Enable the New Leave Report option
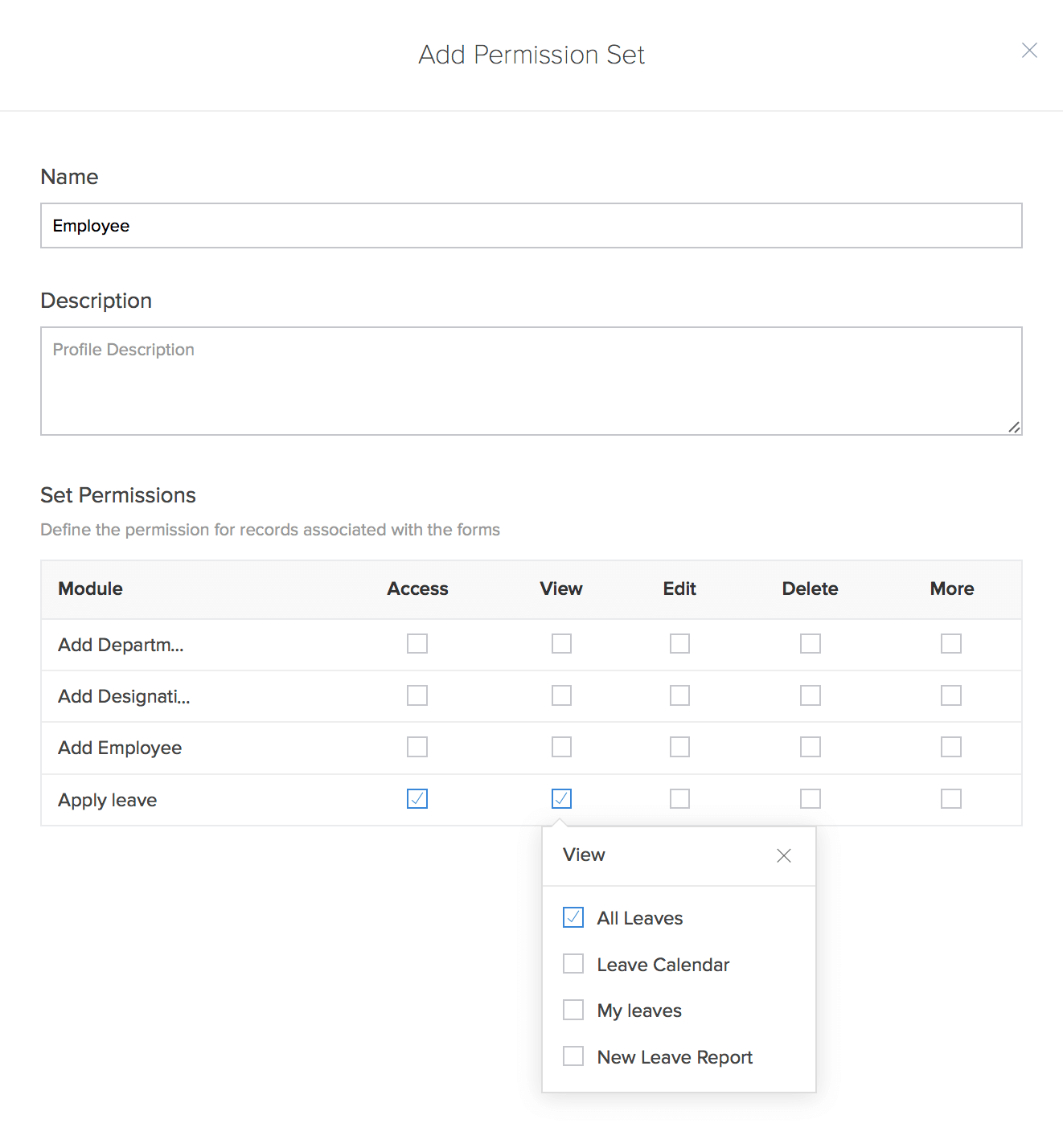The image size is (1063, 1148). (x=573, y=1056)
